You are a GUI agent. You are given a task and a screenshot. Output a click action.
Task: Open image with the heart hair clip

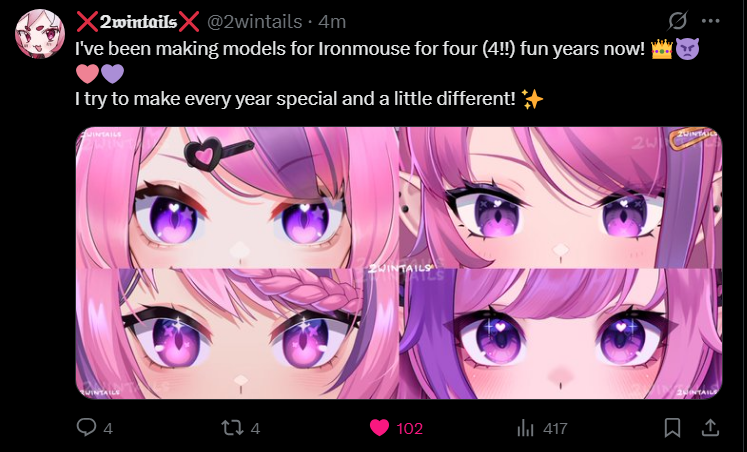[x=237, y=197]
